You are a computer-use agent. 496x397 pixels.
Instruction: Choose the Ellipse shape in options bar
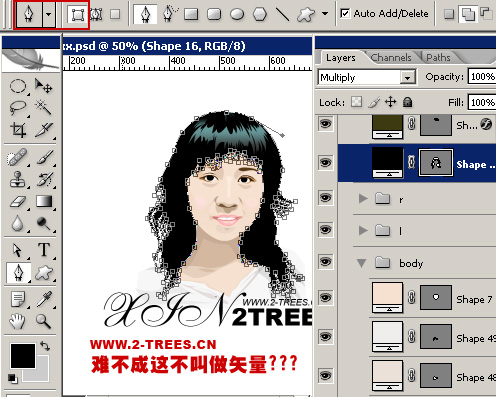237,14
